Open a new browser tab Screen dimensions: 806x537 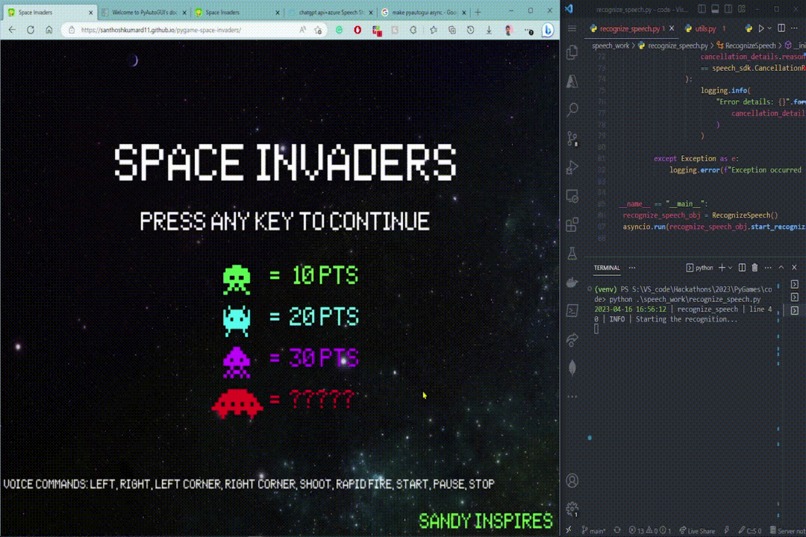(478, 12)
